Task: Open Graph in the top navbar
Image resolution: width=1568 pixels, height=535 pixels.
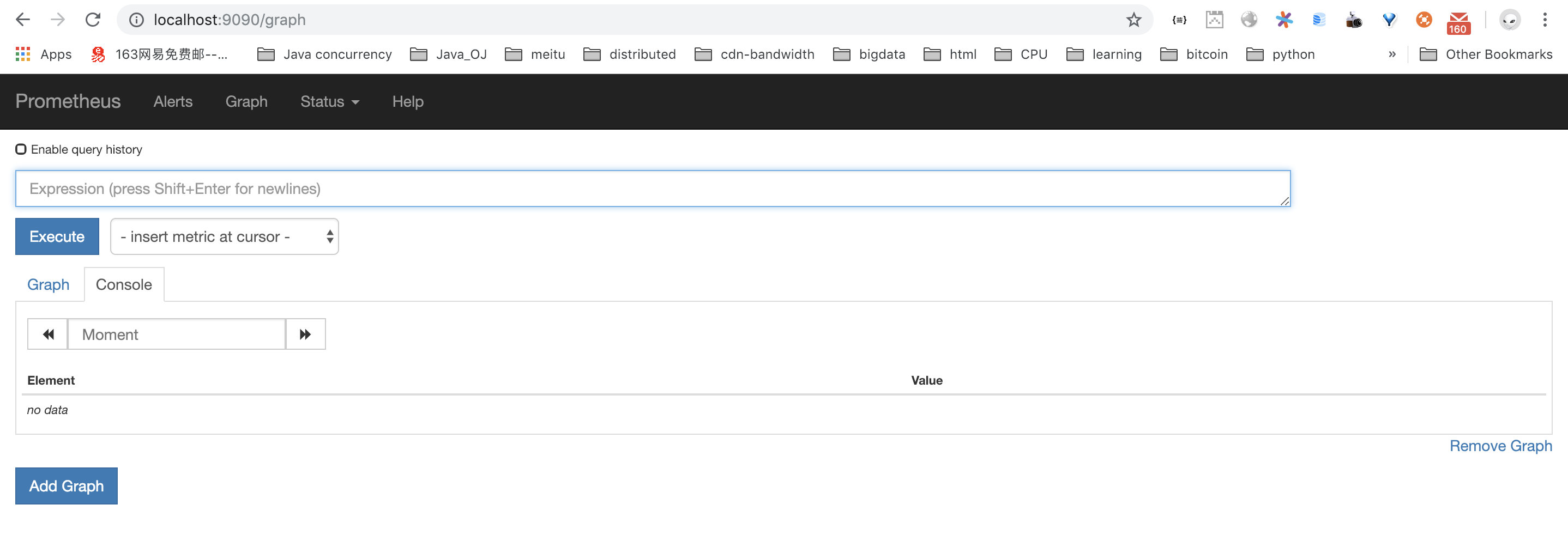Action: (246, 101)
